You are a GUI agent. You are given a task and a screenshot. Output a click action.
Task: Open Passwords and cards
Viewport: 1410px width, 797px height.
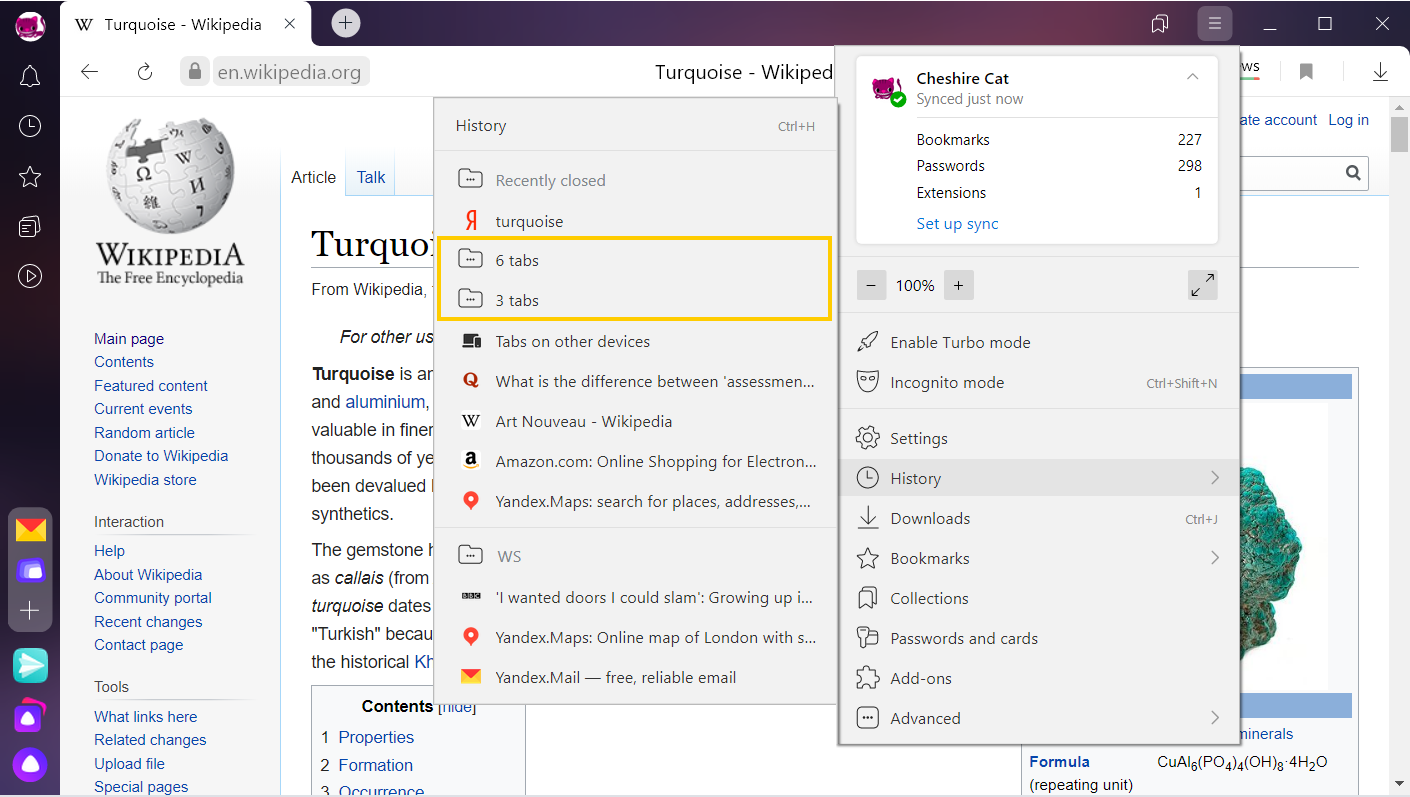1040,638
